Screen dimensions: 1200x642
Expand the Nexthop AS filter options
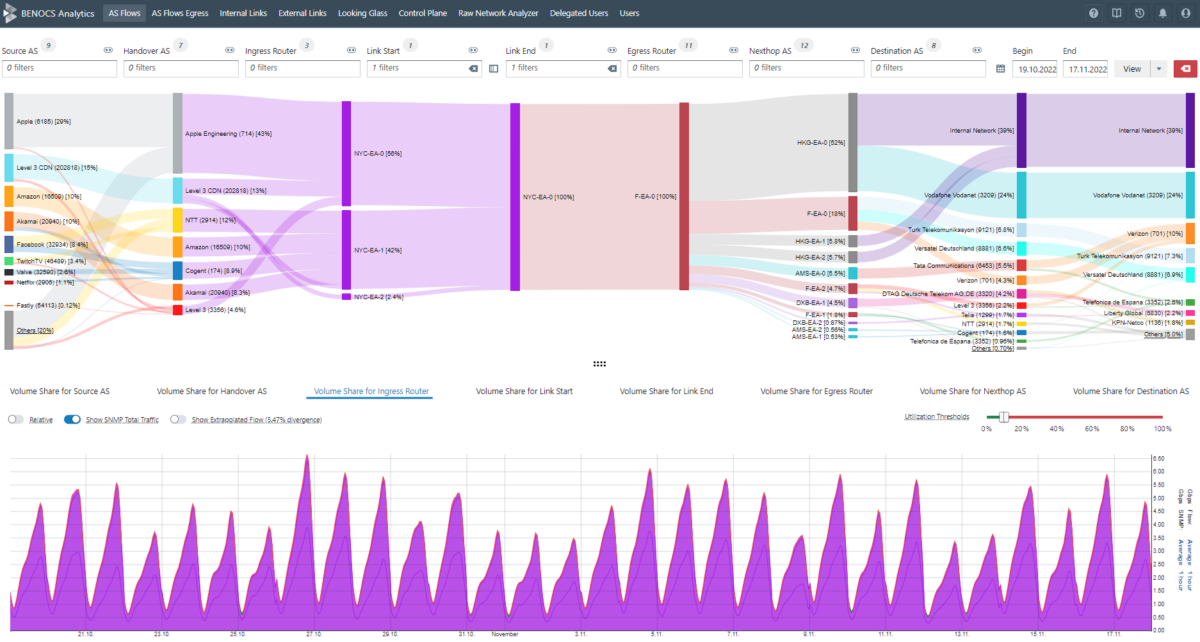click(x=855, y=49)
